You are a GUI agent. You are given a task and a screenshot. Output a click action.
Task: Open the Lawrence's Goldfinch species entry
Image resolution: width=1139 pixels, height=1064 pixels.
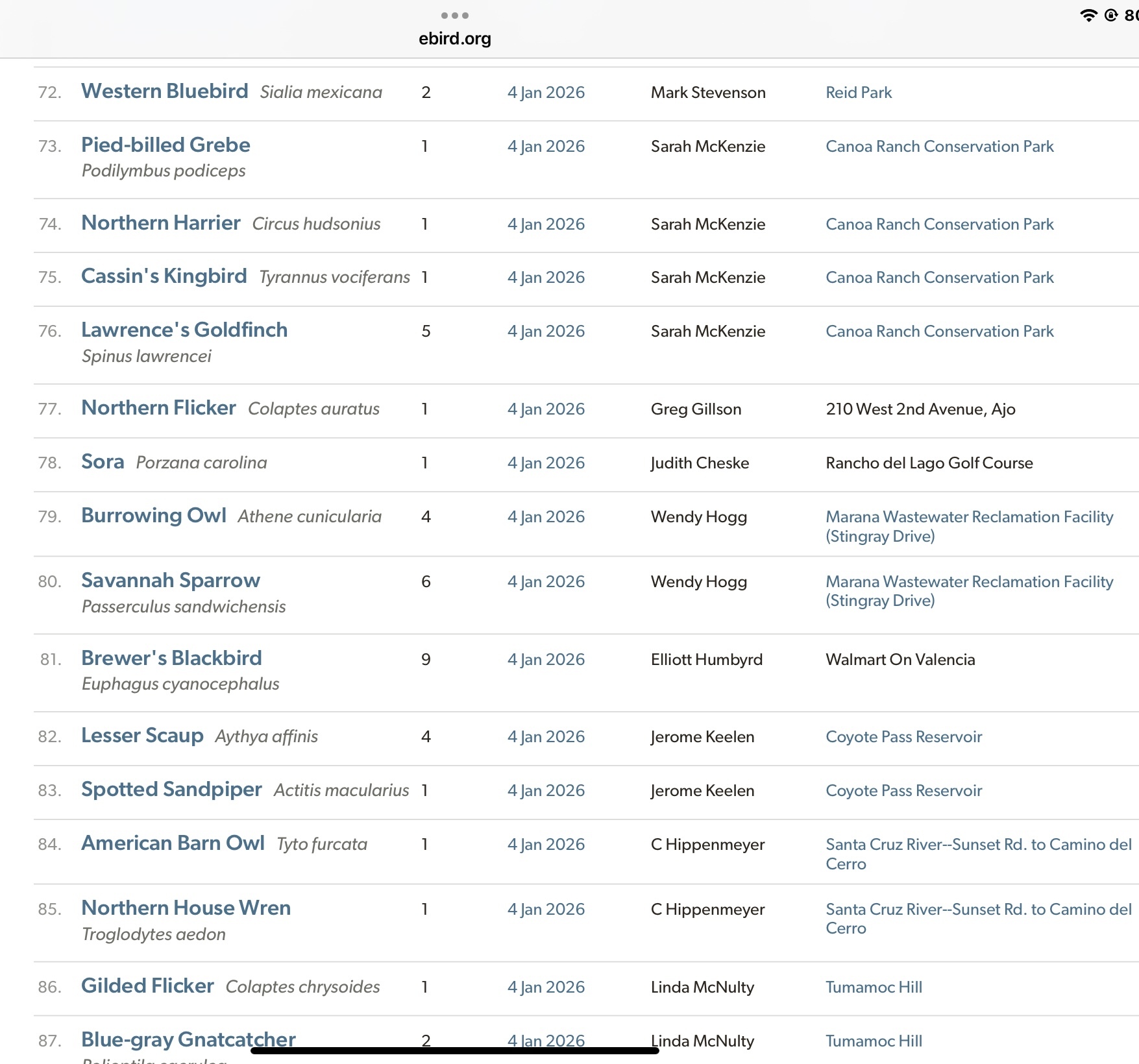click(x=184, y=330)
